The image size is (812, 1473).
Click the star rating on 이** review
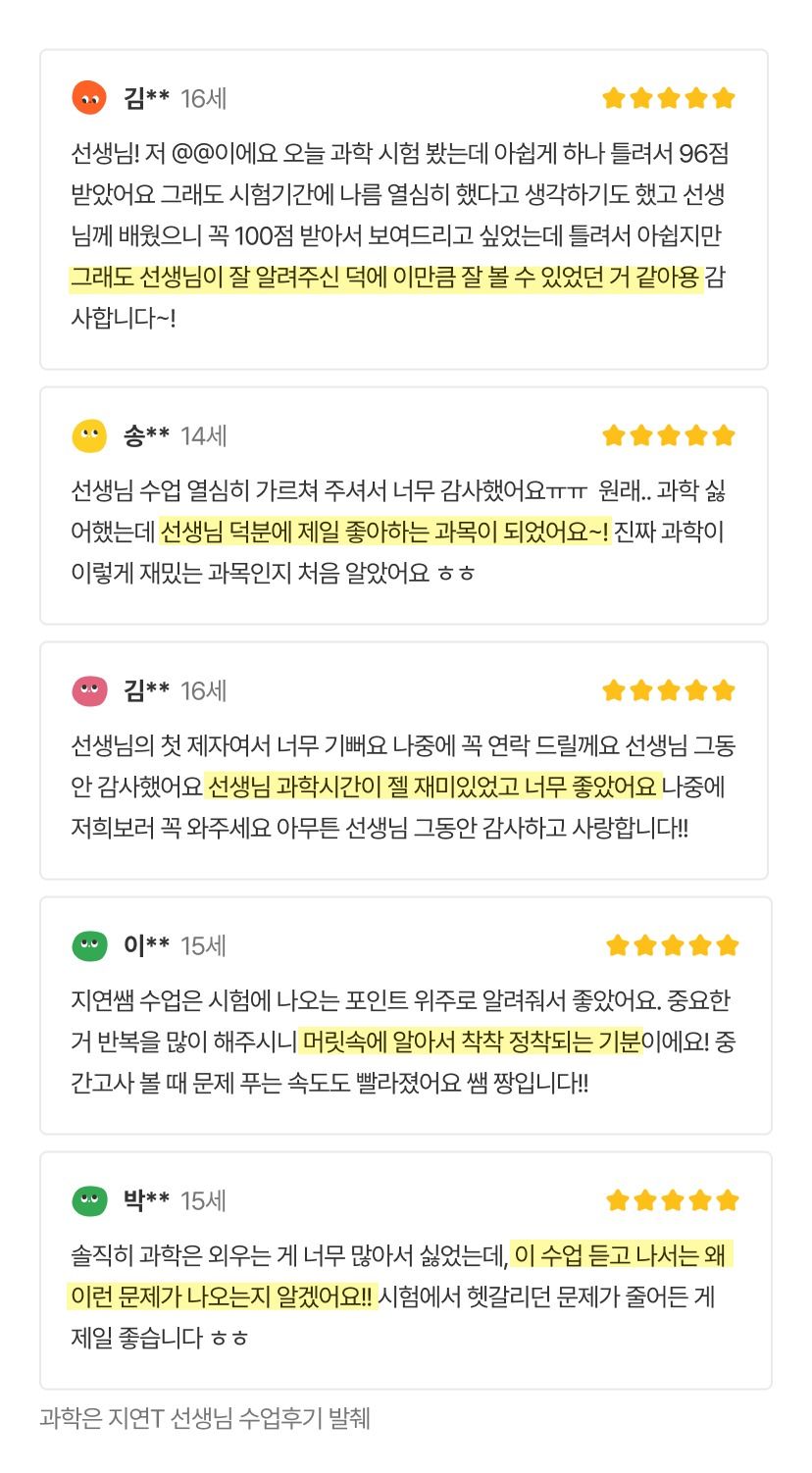[672, 945]
